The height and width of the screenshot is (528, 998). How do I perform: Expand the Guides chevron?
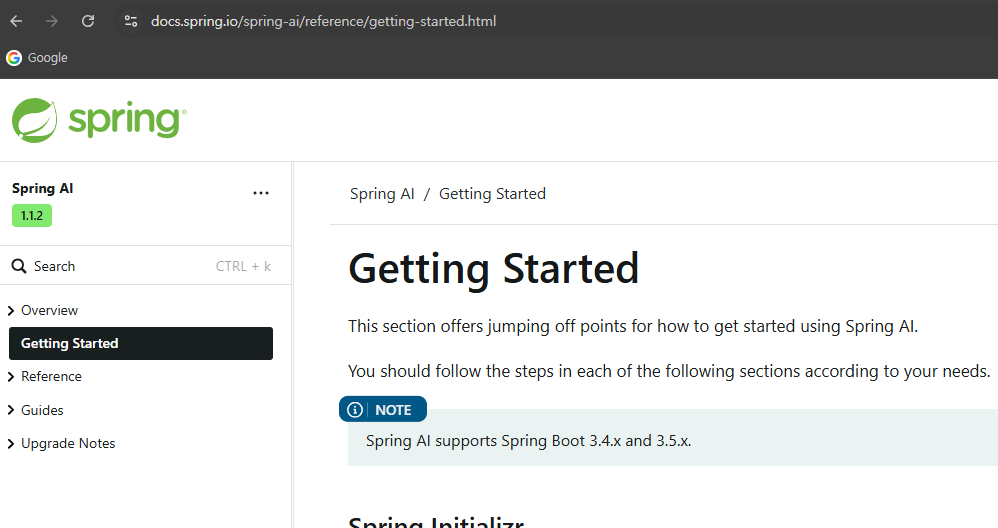pos(11,410)
